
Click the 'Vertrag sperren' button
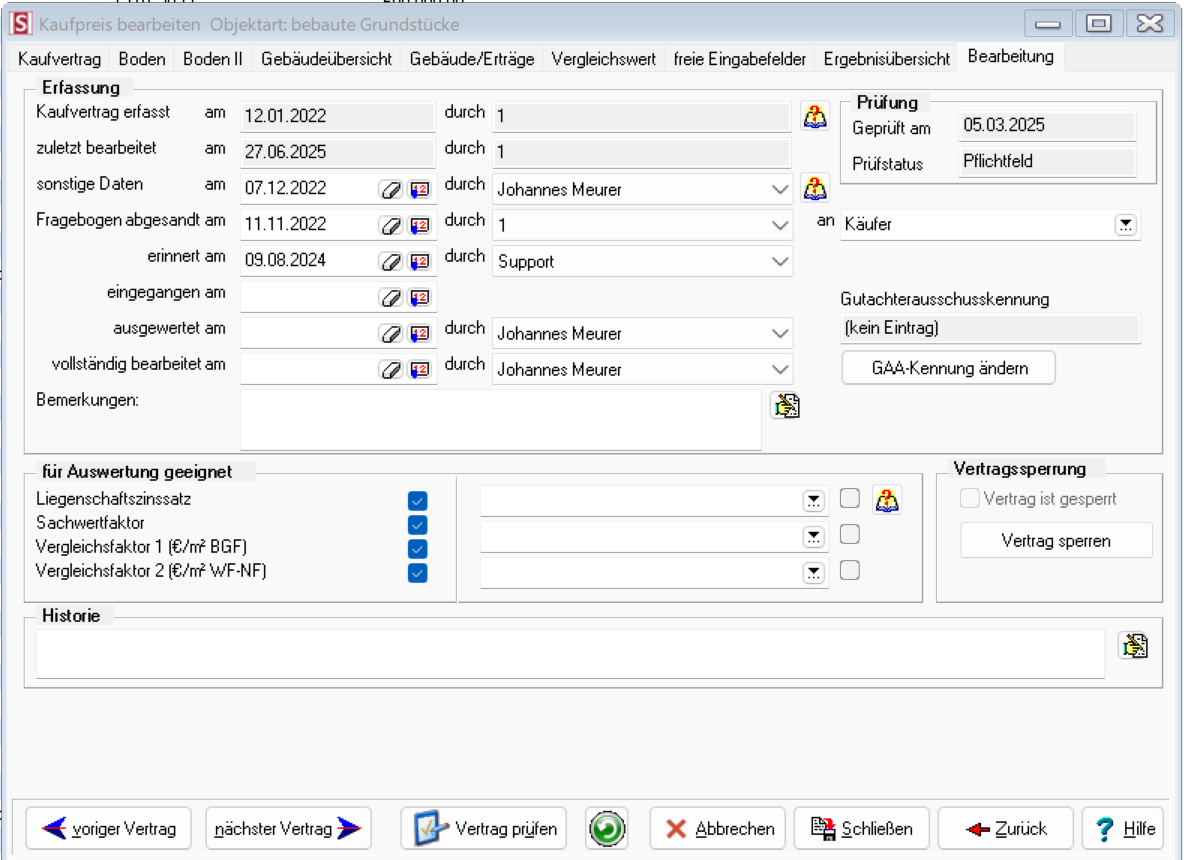1056,540
